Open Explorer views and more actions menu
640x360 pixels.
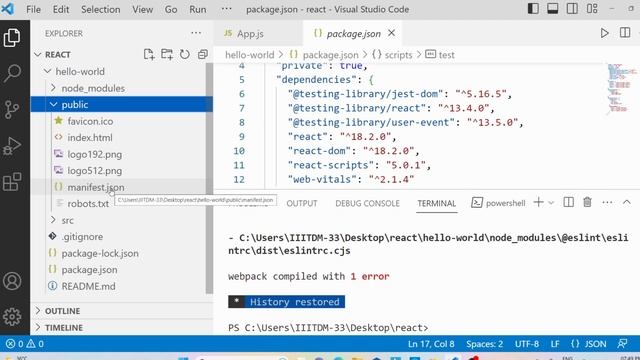[x=196, y=33]
